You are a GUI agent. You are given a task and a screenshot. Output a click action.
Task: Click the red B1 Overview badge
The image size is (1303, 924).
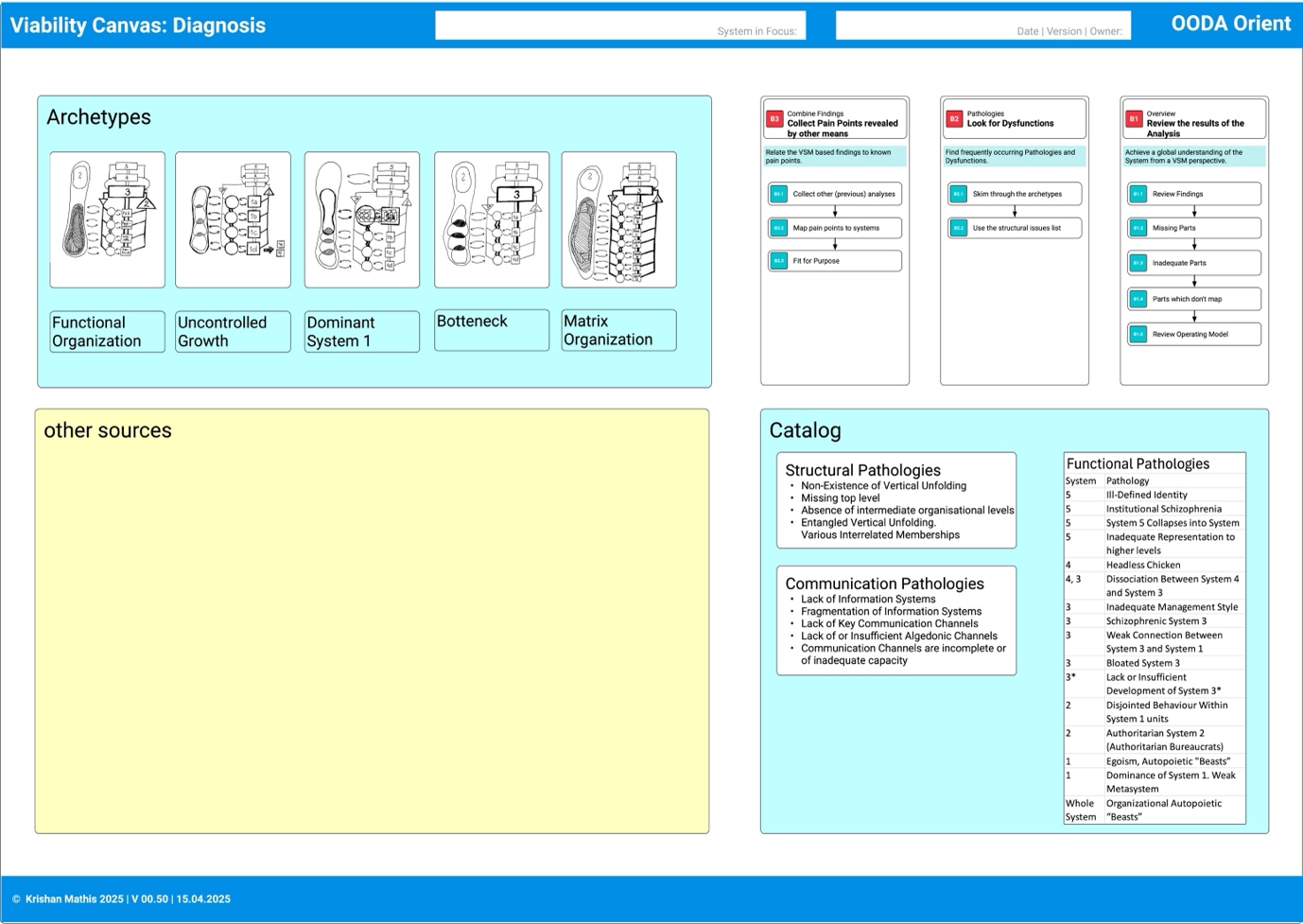pyautogui.click(x=1134, y=119)
